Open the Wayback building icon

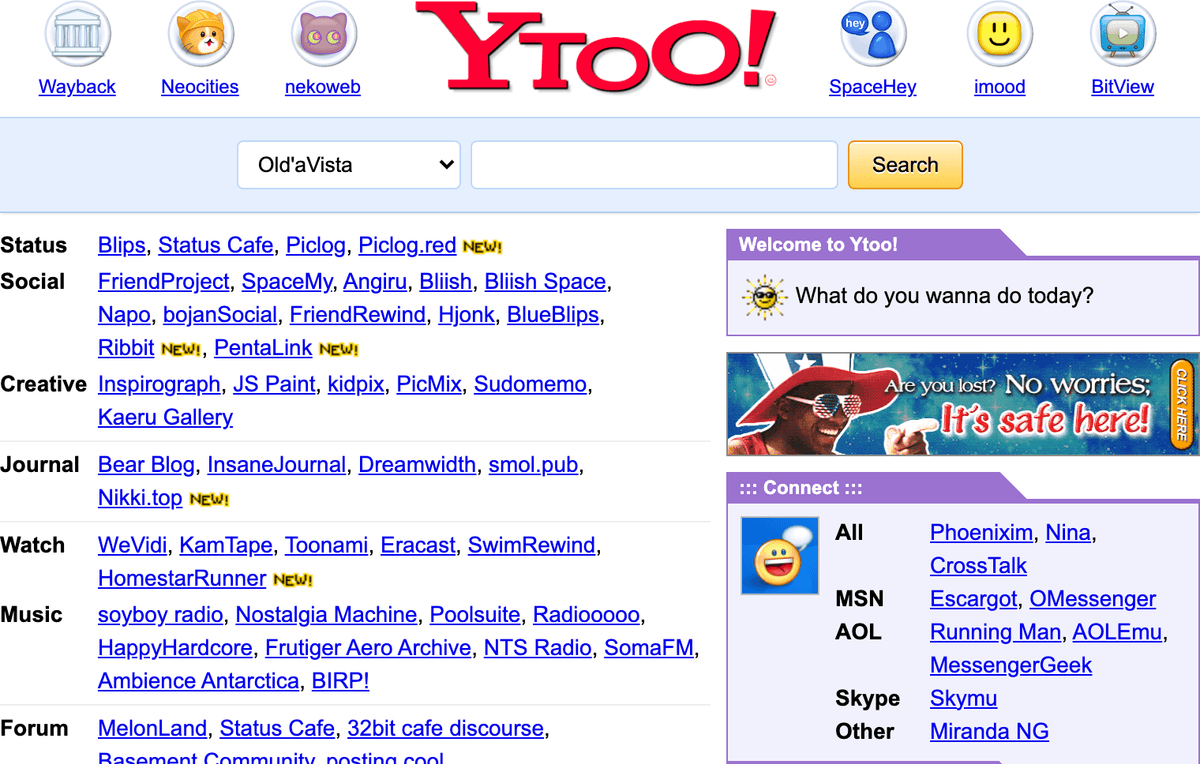pyautogui.click(x=77, y=35)
